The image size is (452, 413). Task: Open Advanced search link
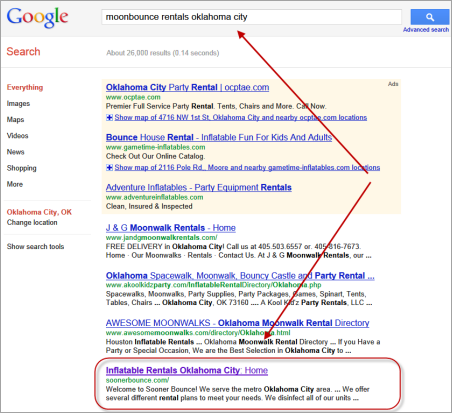tap(426, 30)
